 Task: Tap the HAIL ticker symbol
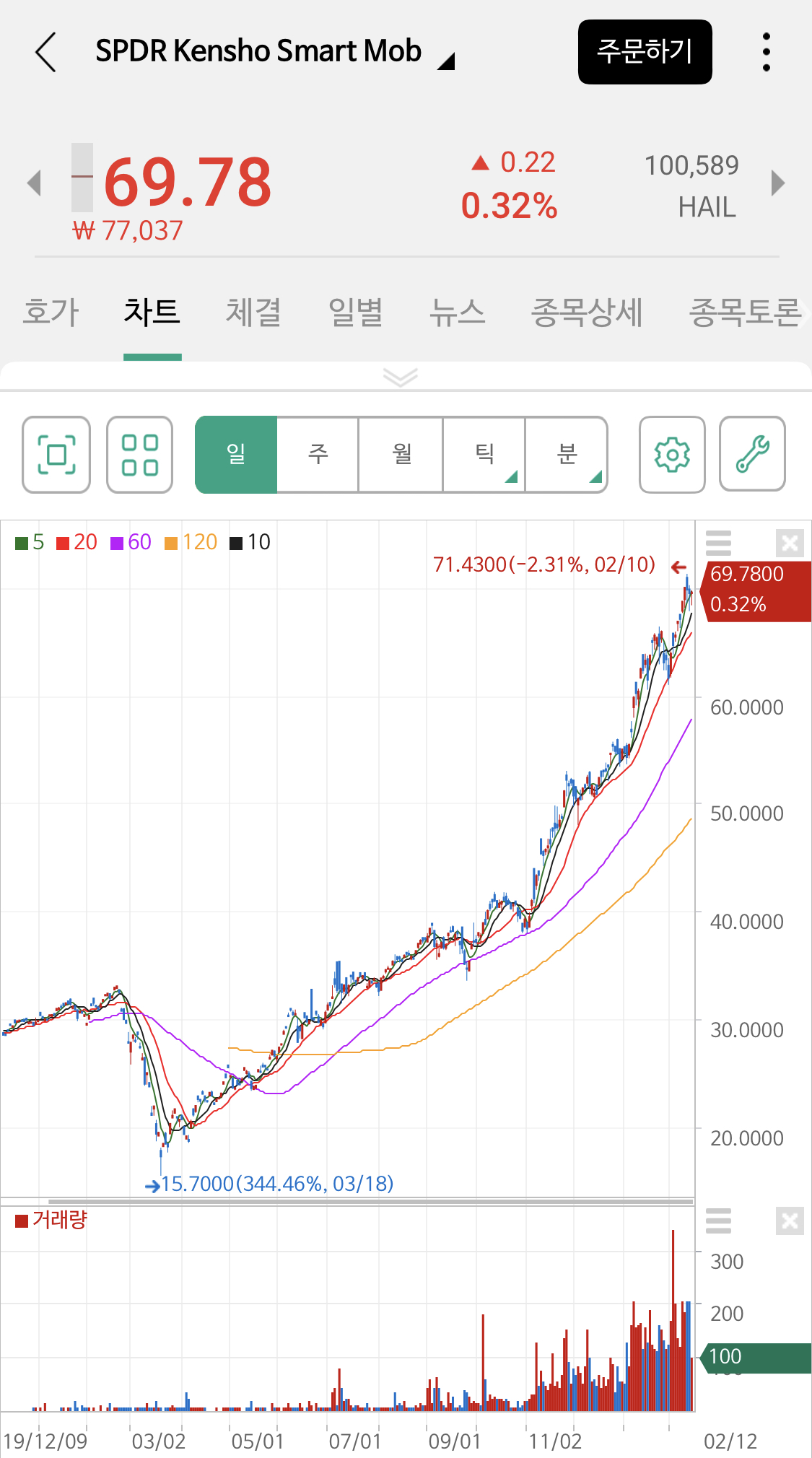tap(707, 208)
